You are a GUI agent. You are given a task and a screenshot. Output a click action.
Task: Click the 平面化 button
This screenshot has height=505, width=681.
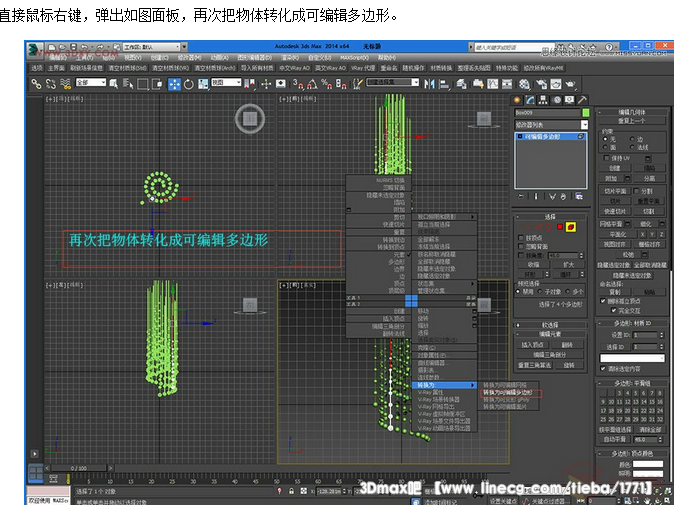click(x=618, y=234)
